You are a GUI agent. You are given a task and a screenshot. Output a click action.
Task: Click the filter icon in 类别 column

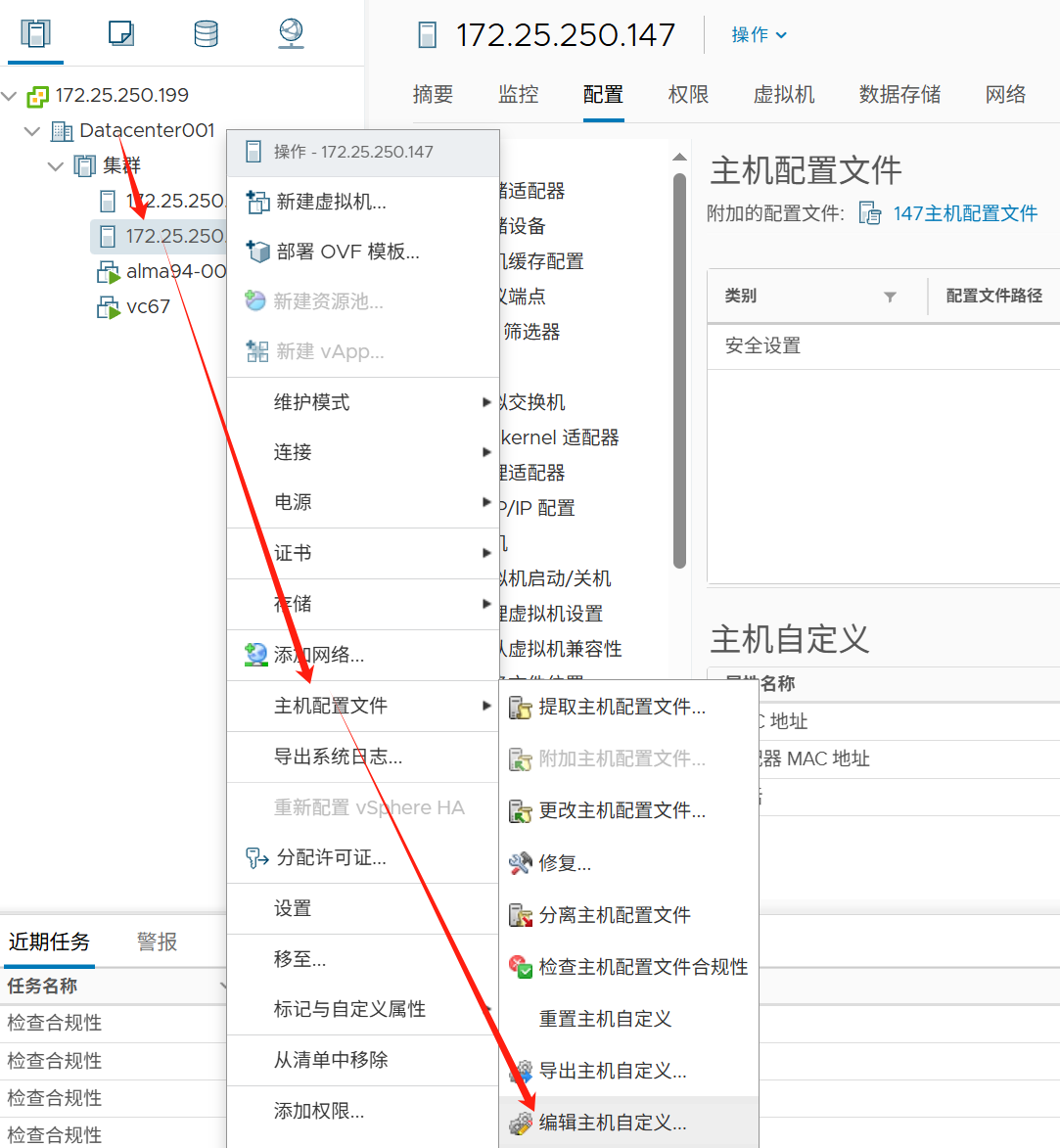coord(890,297)
